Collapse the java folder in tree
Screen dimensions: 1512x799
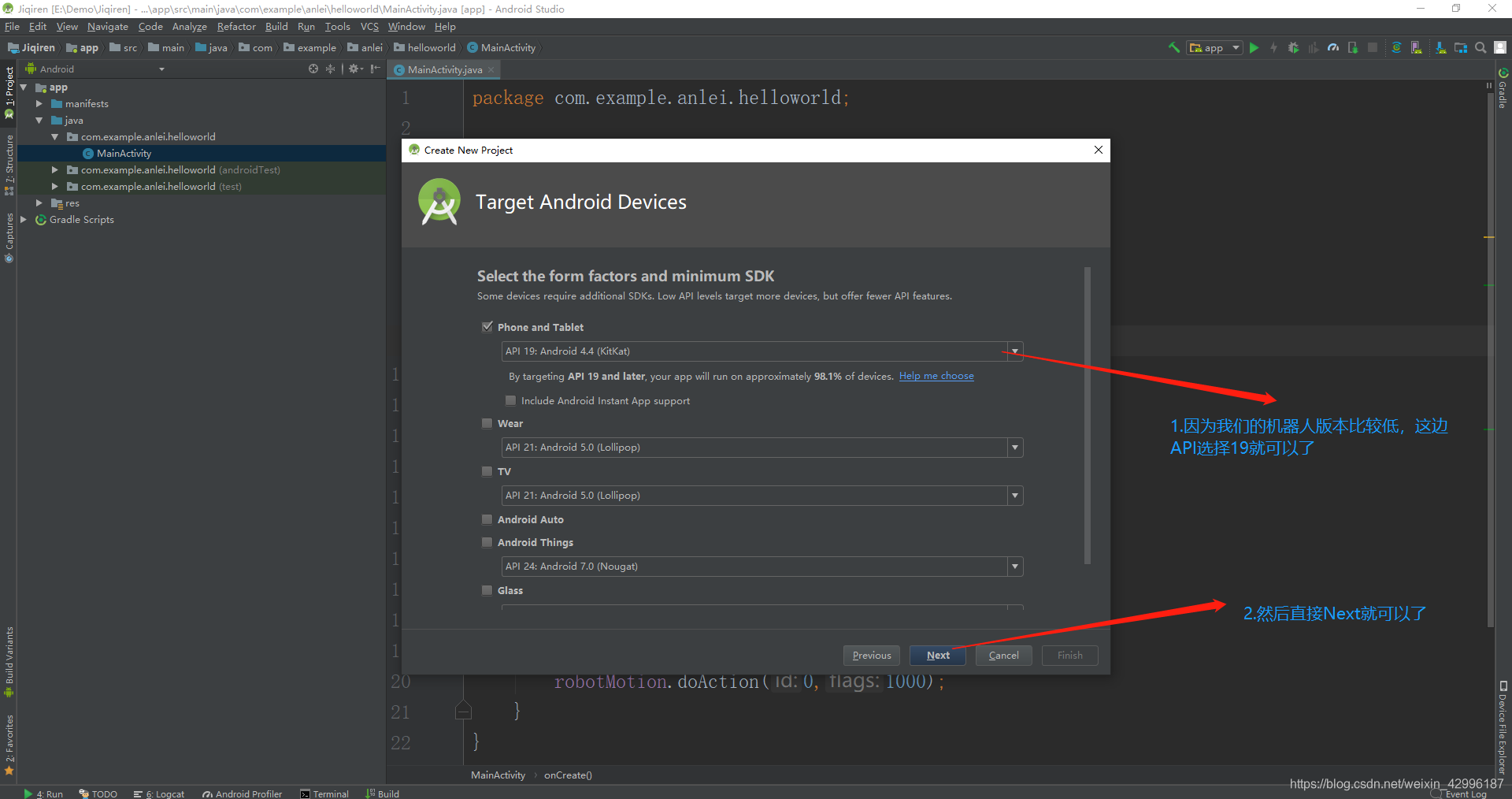pos(39,120)
